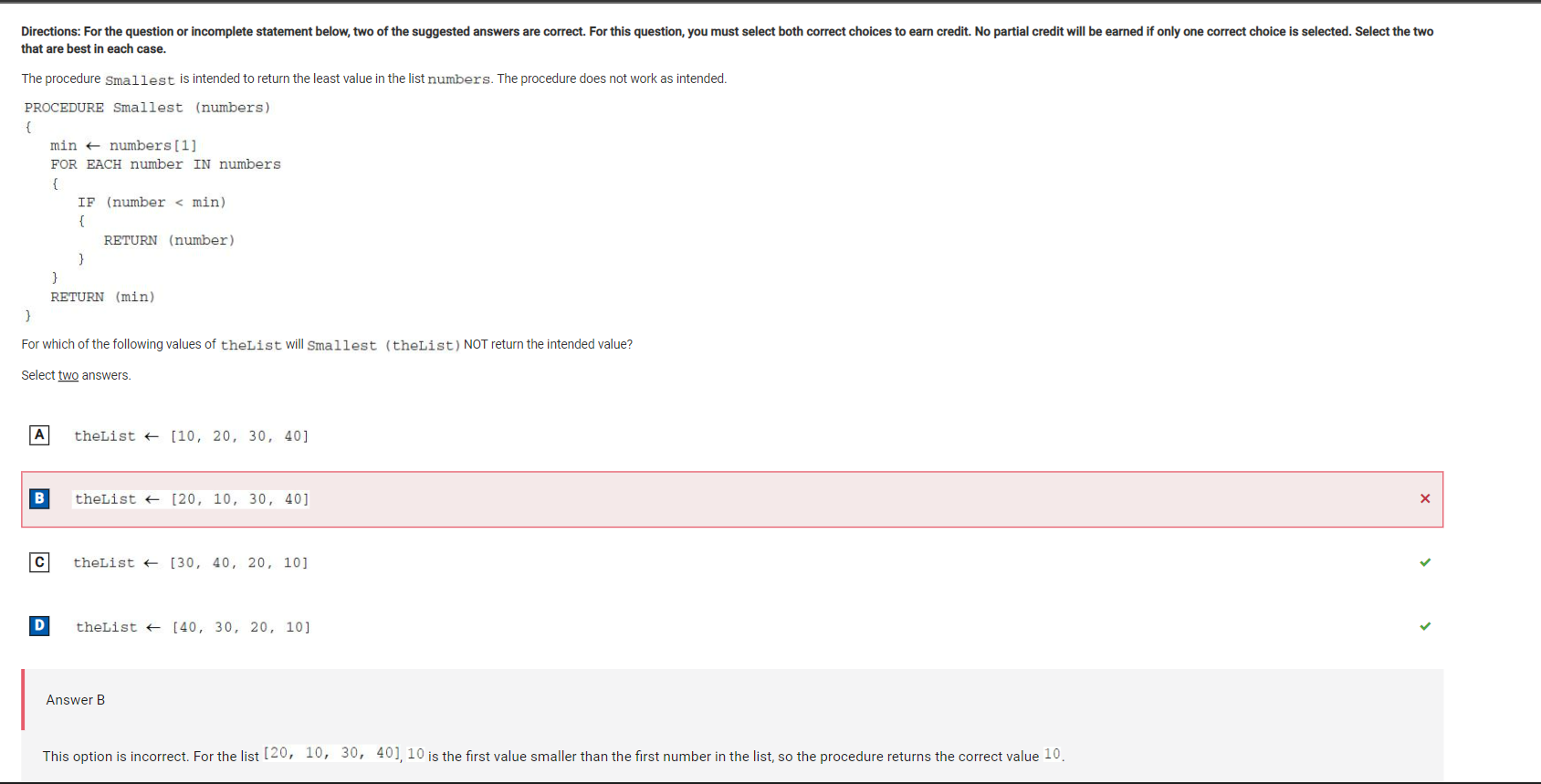Viewport: 1541px width, 784px height.
Task: Toggle answer choice letter D box
Action: pyautogui.click(x=39, y=625)
